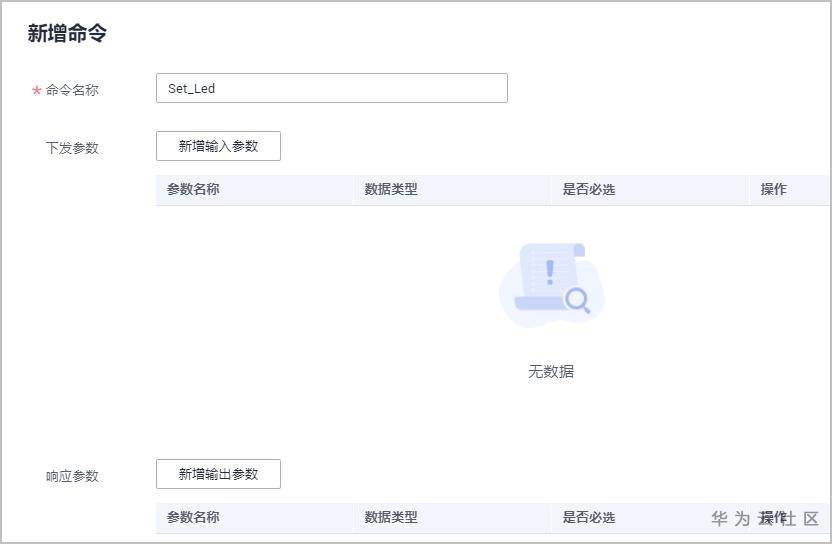This screenshot has height=544, width=832.
Task: Click 数据类型 header in the 响应参数 table
Action: click(x=391, y=517)
